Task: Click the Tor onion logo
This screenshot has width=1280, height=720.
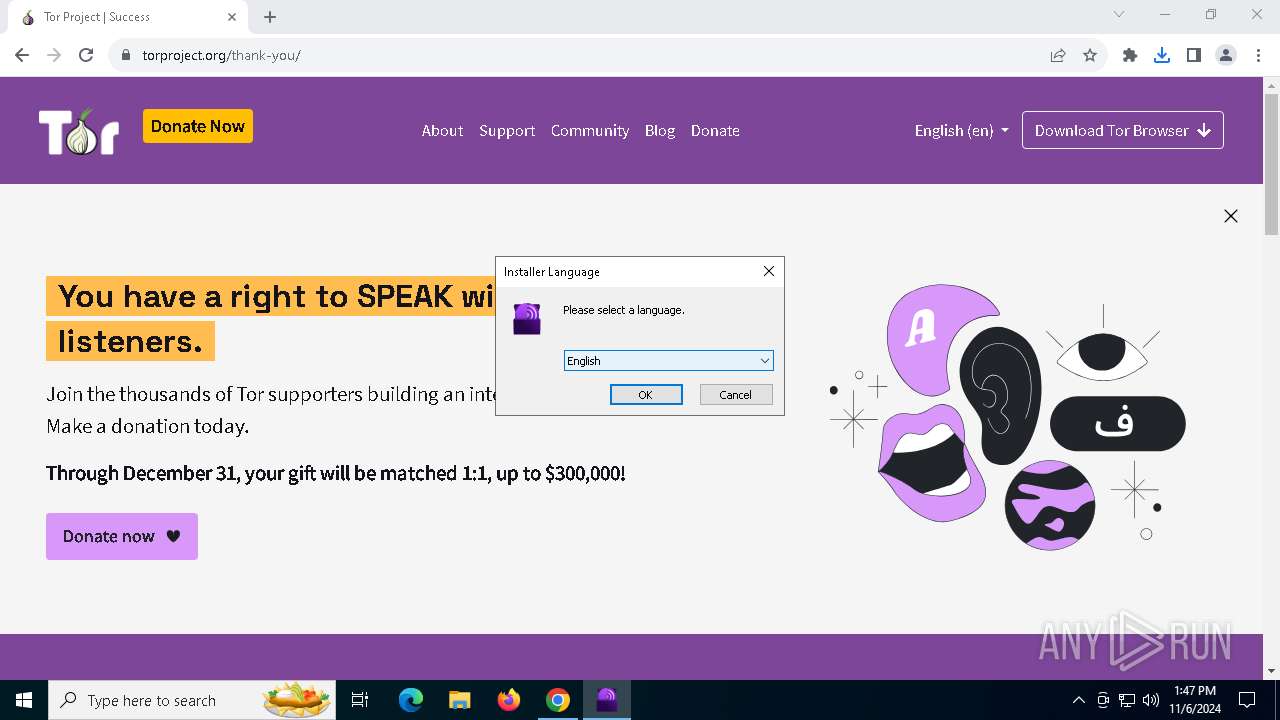Action: tap(79, 131)
